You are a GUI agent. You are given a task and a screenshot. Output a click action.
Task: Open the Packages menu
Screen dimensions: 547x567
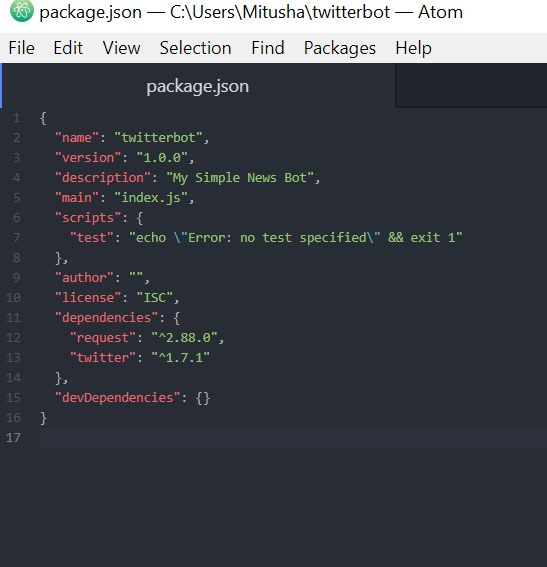tap(339, 48)
